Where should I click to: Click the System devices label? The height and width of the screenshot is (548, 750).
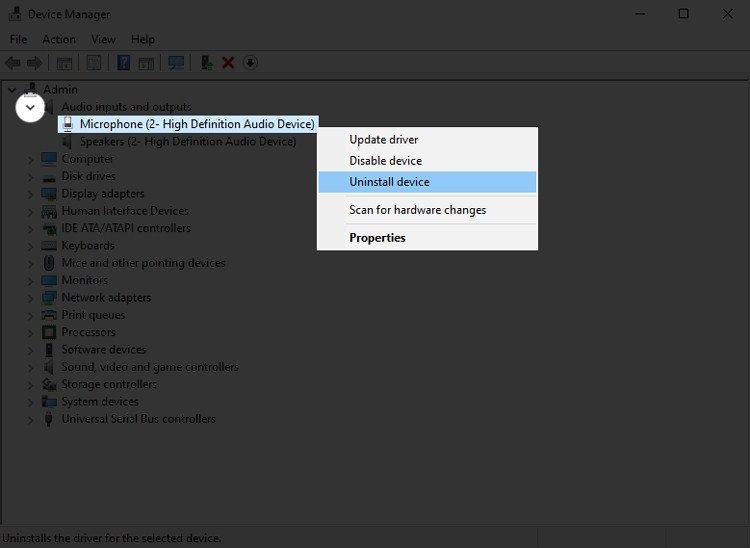(x=100, y=402)
